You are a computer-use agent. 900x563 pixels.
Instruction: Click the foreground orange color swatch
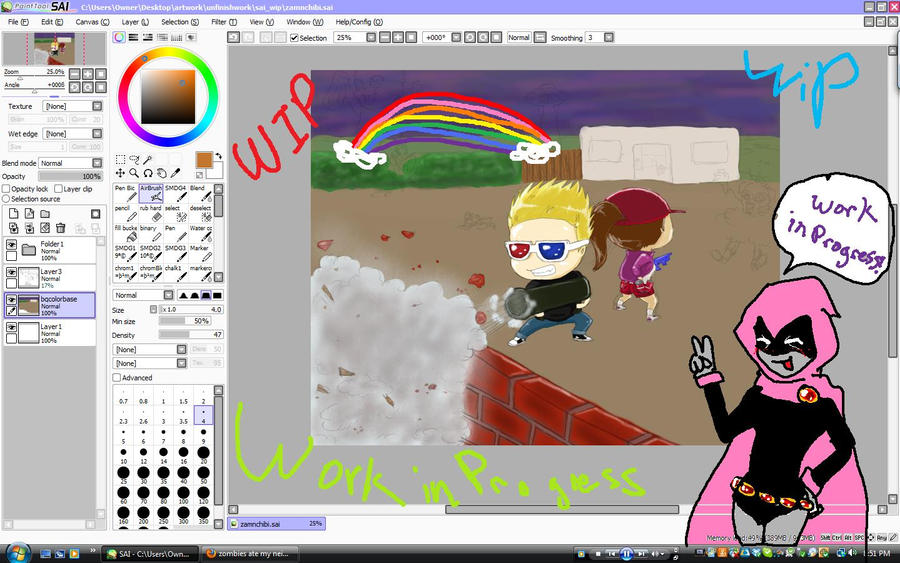coord(204,160)
